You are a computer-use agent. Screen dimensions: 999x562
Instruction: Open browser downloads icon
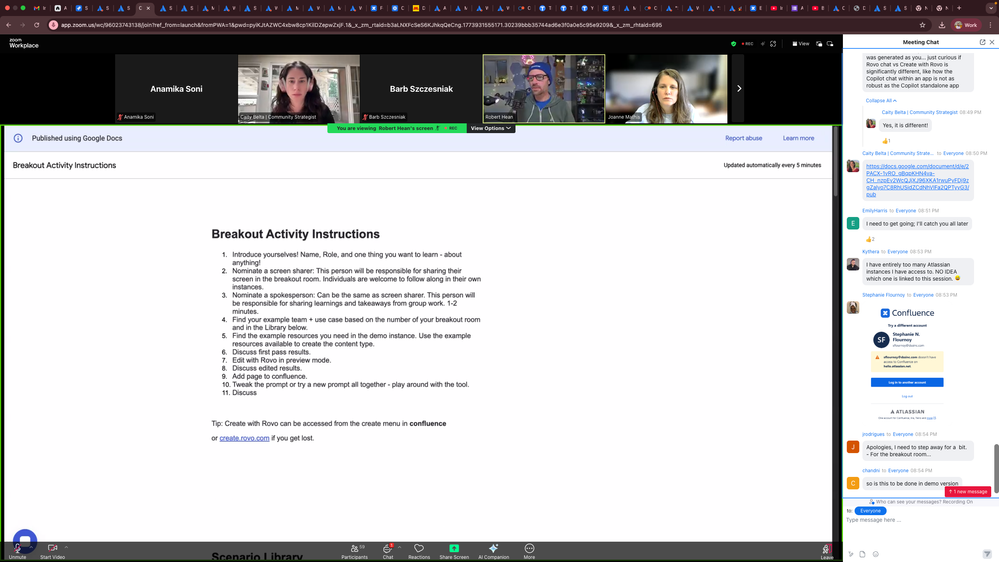[x=942, y=25]
